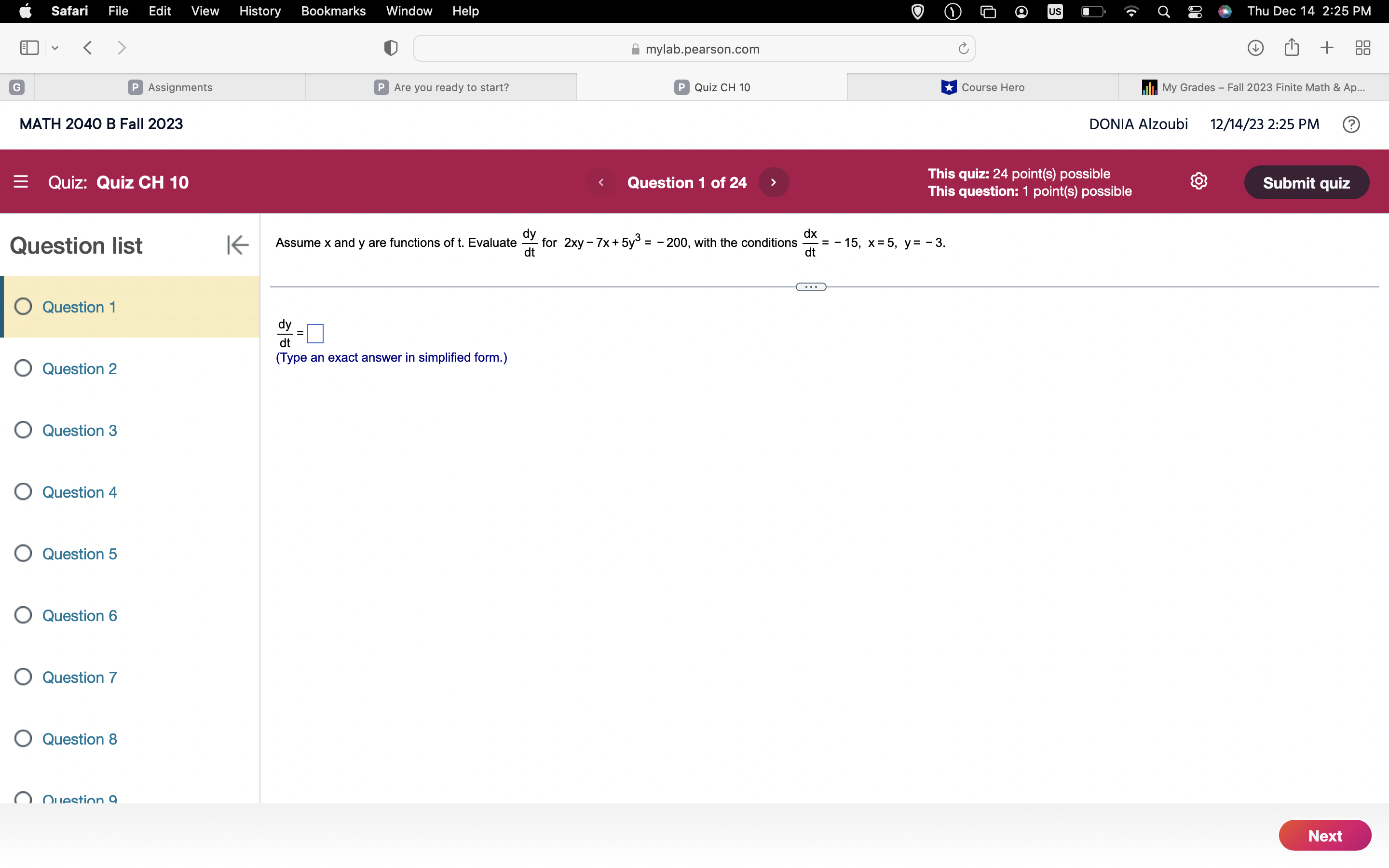Go to next question arrow in header
Image resolution: width=1389 pixels, height=868 pixels.
(x=773, y=183)
